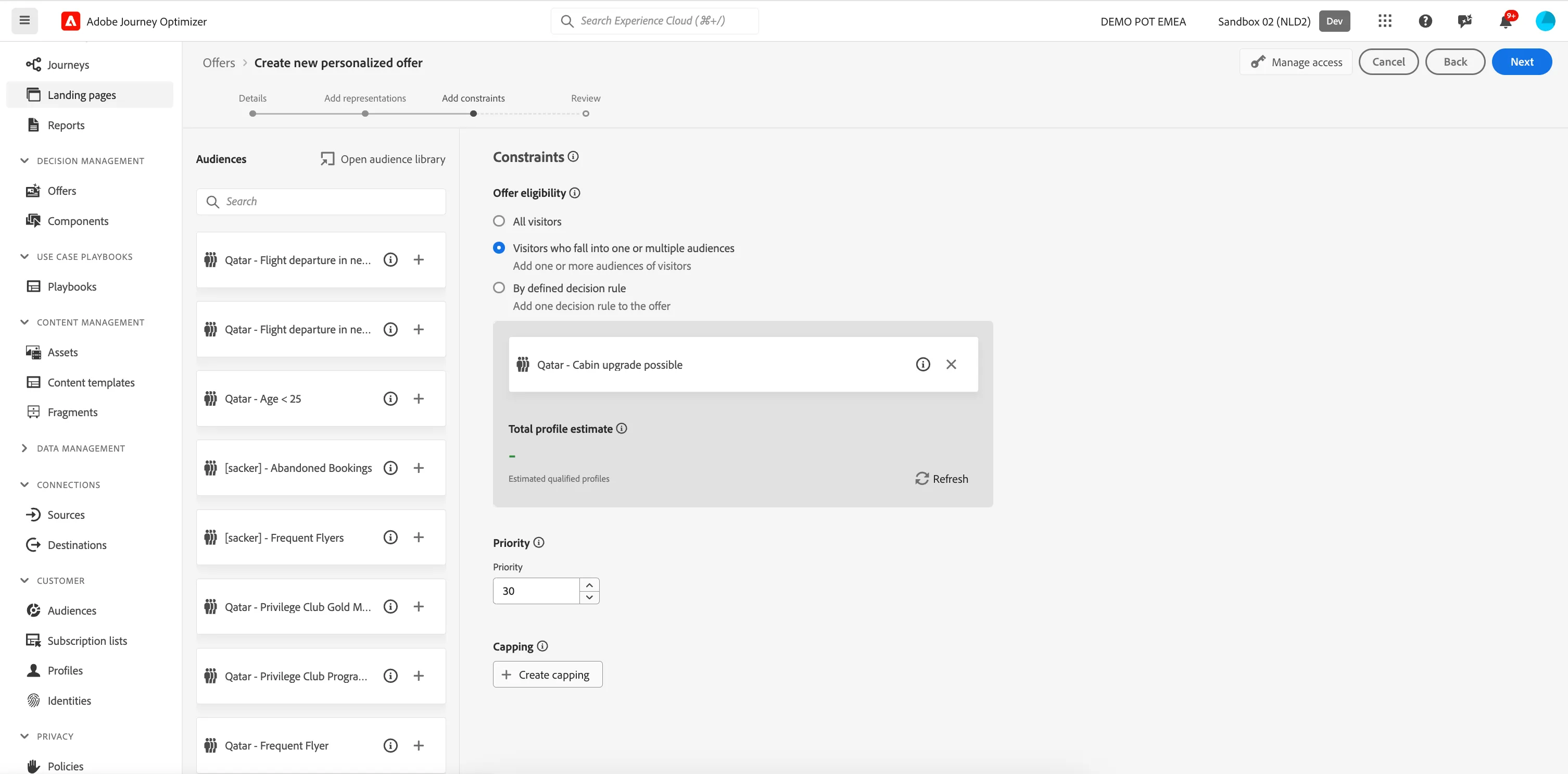Remove Qatar - Cabin upgrade possible audience
Viewport: 1568px width, 774px height.
(x=951, y=364)
